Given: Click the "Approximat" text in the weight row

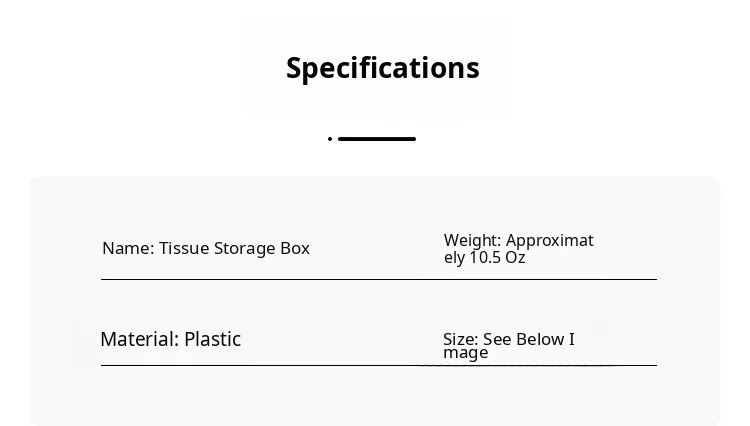Looking at the screenshot, I should [549, 240].
